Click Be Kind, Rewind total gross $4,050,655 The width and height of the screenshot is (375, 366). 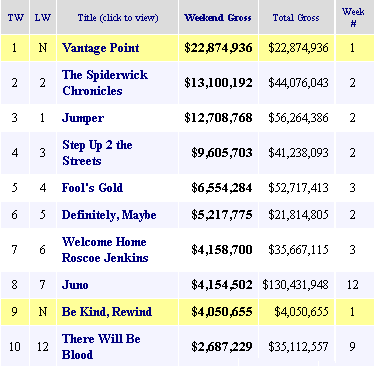(x=301, y=312)
